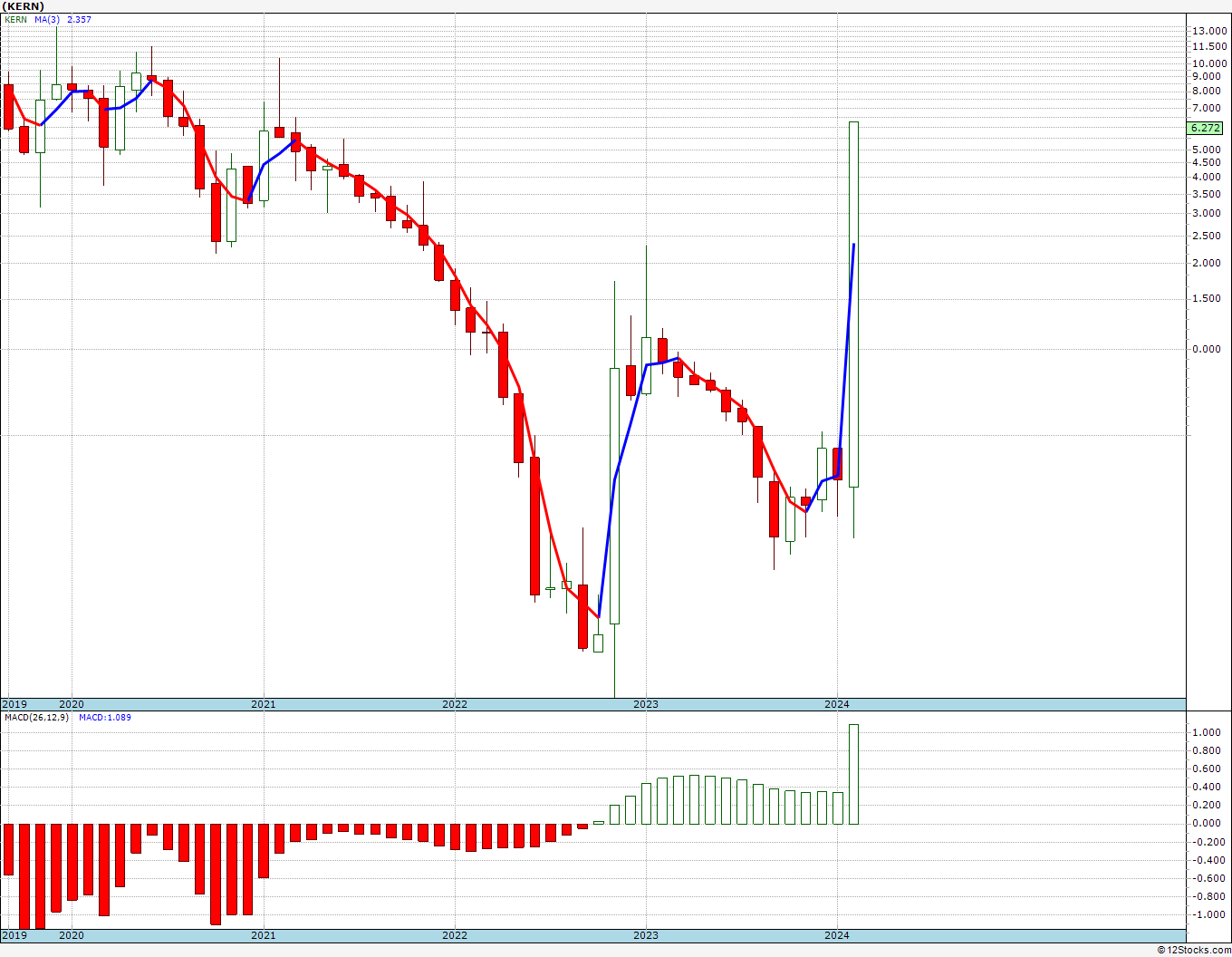The height and width of the screenshot is (957, 1232).
Task: Select the -0.400 MACD axis label
Action: point(1208,861)
